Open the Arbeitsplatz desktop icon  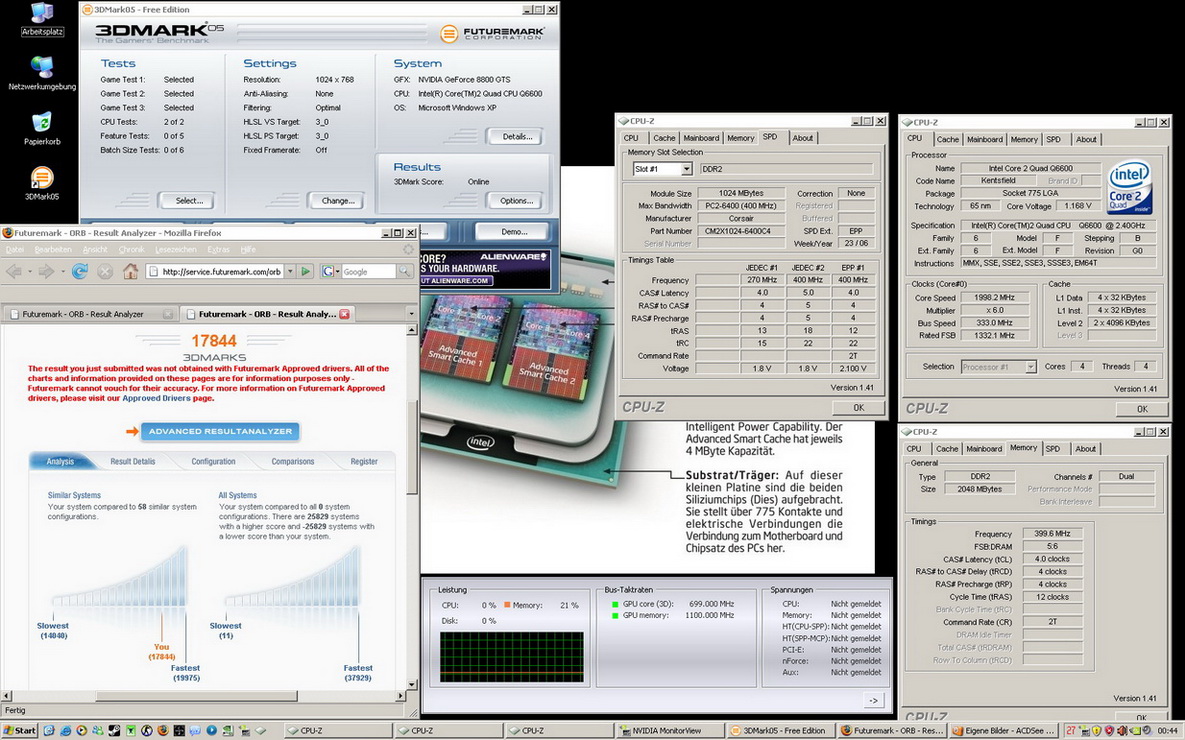click(x=42, y=20)
